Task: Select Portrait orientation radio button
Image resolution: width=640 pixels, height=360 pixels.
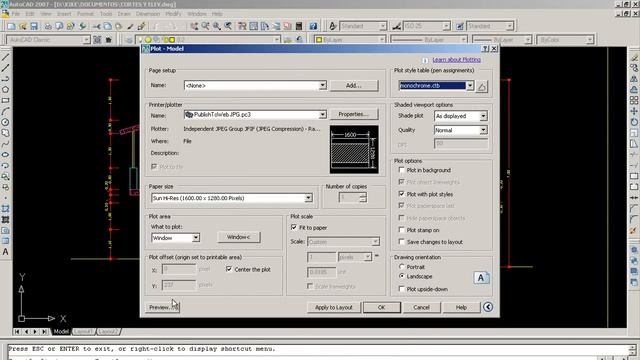Action: coord(402,267)
